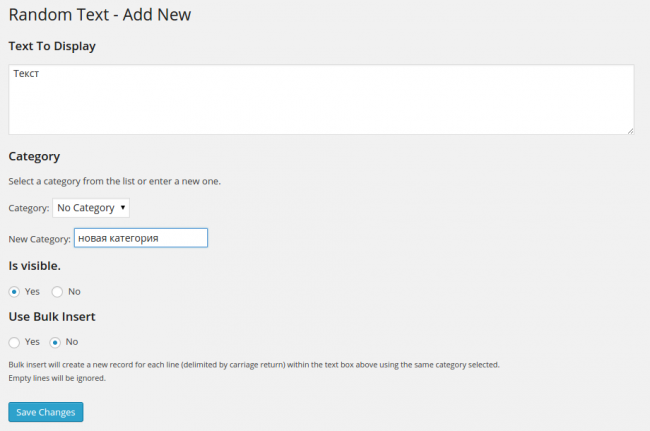
Task: Focus the New Category input field
Action: (140, 238)
